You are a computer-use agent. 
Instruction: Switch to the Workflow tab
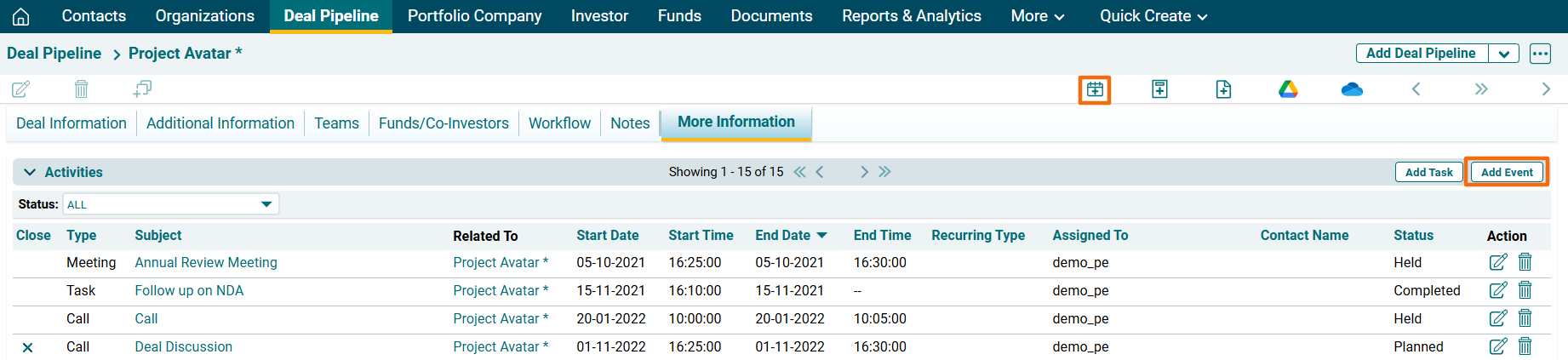tap(559, 123)
